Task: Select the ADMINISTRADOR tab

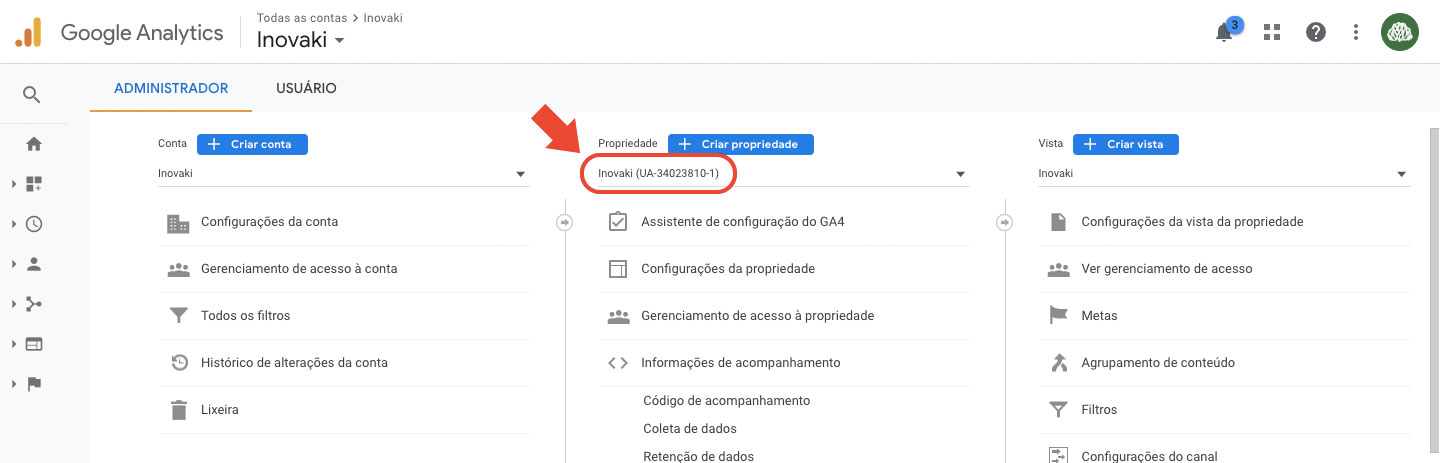Action: 171,88
